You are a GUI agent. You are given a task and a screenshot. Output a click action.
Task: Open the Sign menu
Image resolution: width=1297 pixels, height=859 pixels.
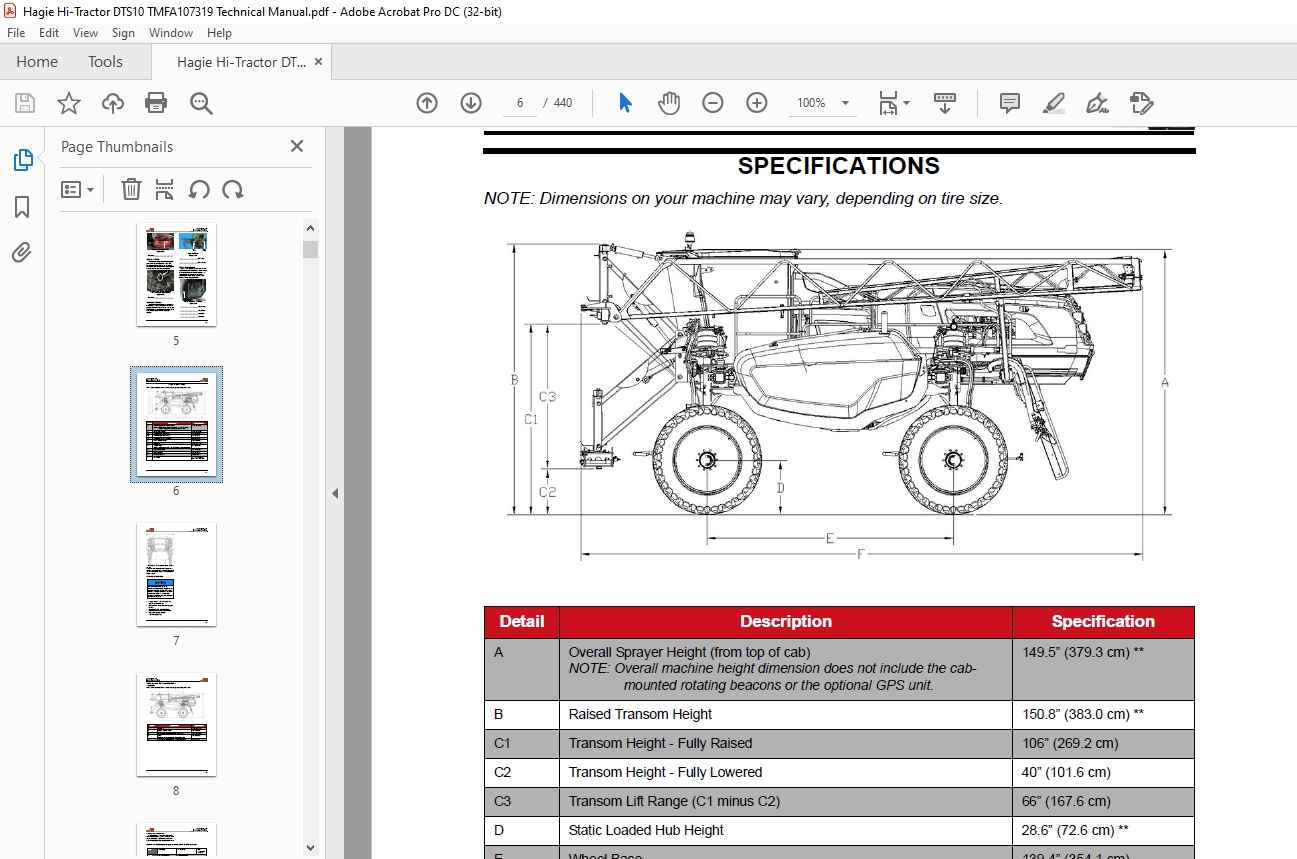[123, 33]
